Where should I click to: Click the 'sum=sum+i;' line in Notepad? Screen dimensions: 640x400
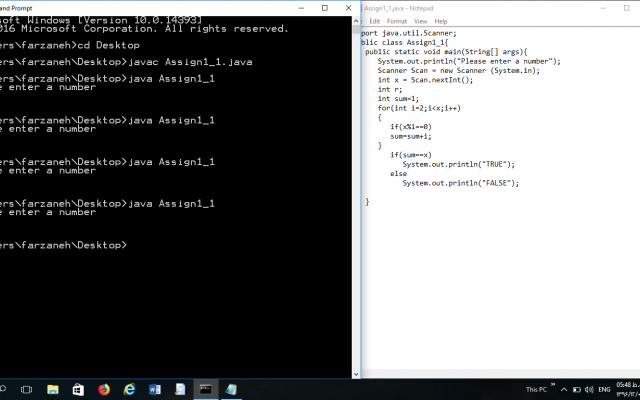point(411,136)
